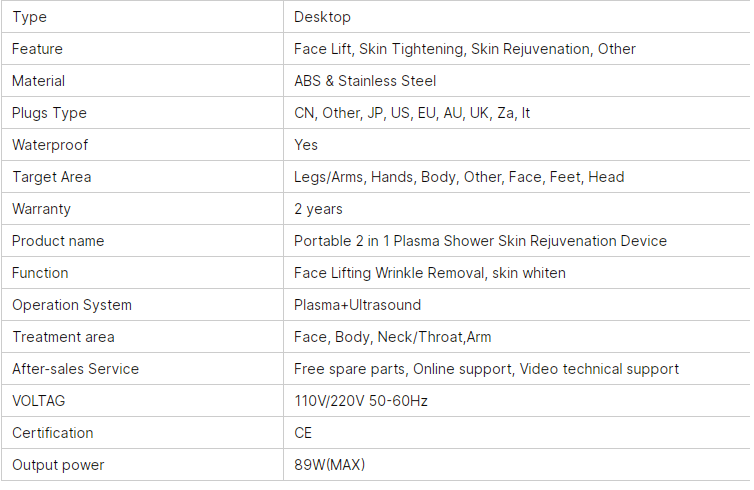The image size is (754, 490).
Task: Click the "CE" certification value
Action: [x=303, y=433]
